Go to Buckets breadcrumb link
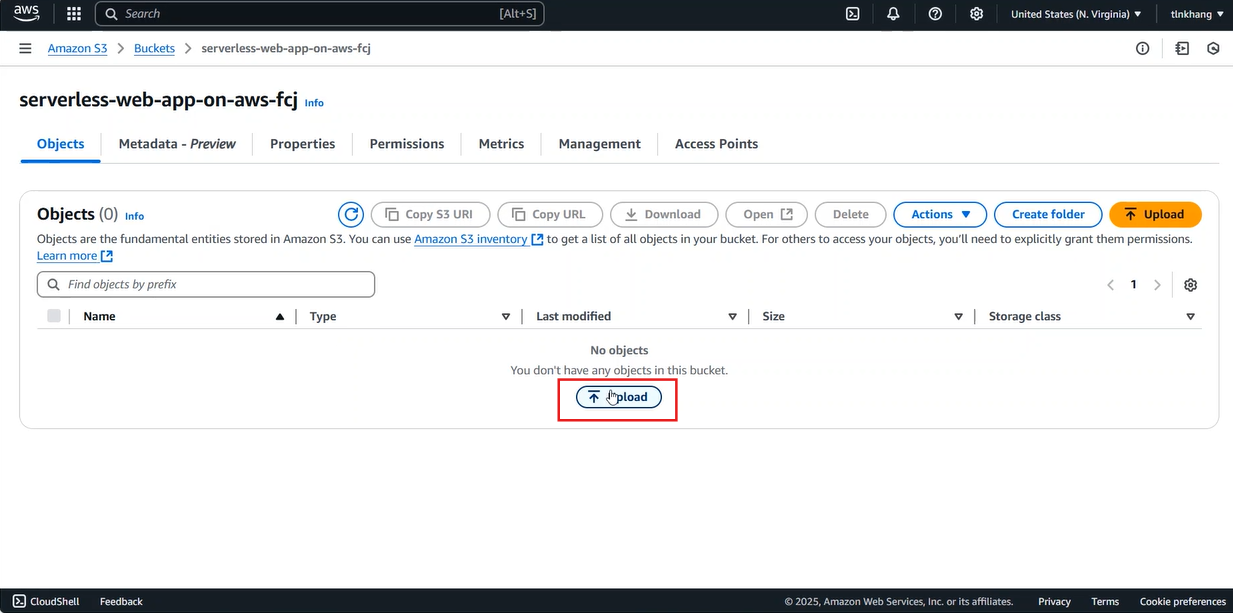The image size is (1233, 613). pos(154,48)
